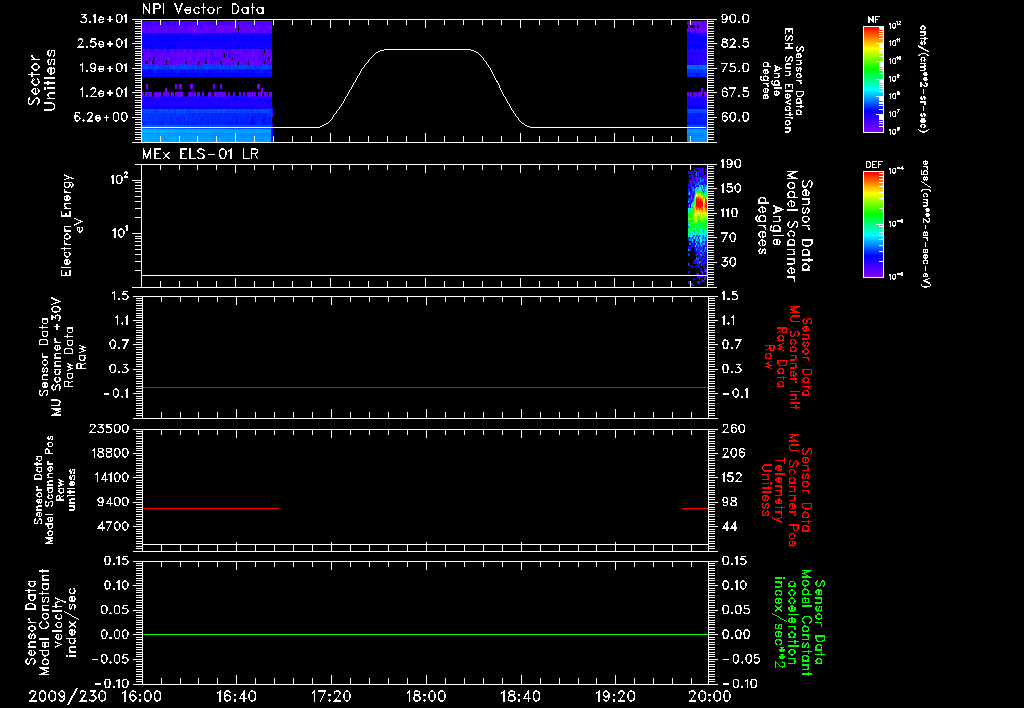The height and width of the screenshot is (708, 1024).
Task: Select the "NPI Vector Data" panel title
Action: click(x=204, y=9)
